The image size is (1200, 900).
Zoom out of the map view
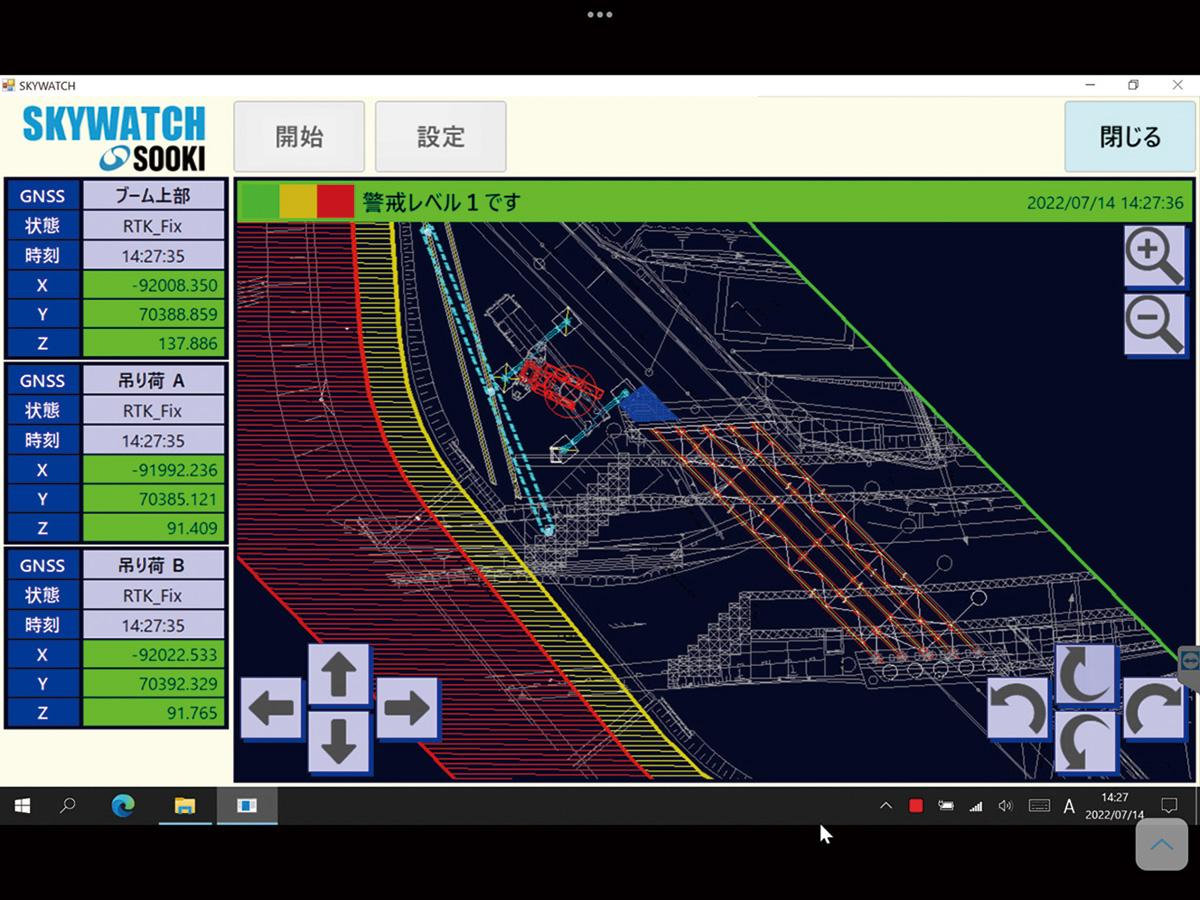coord(1154,324)
